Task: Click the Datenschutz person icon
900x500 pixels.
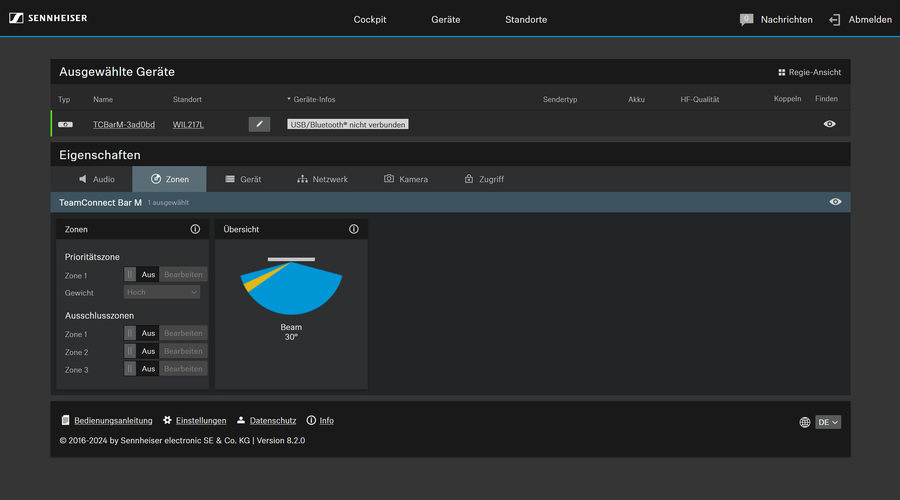Action: pos(241,420)
